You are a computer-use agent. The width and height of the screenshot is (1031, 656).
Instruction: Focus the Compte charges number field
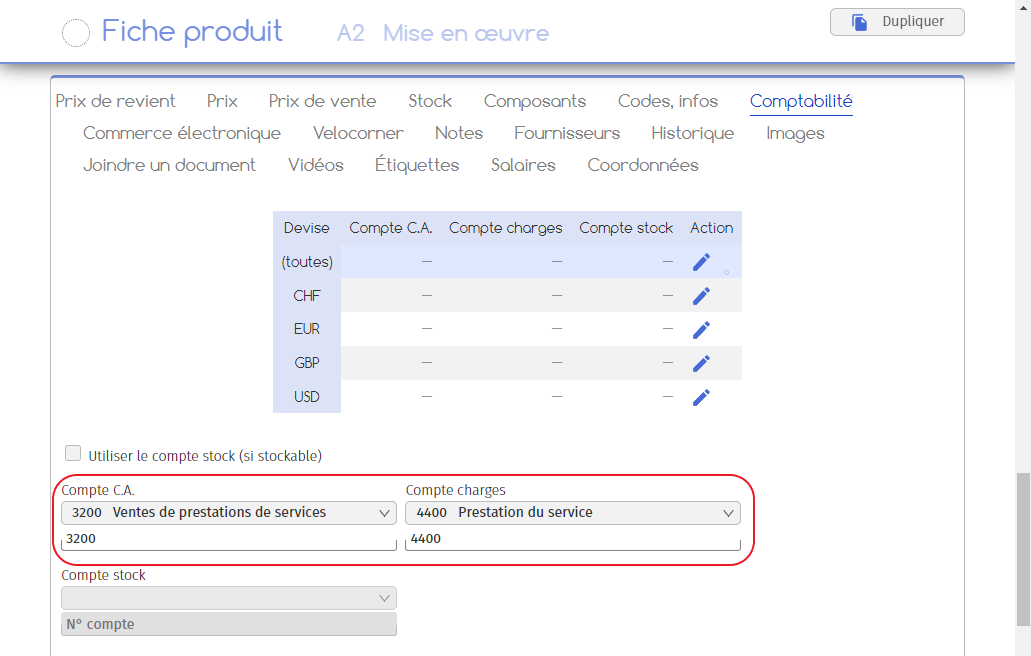click(x=573, y=539)
